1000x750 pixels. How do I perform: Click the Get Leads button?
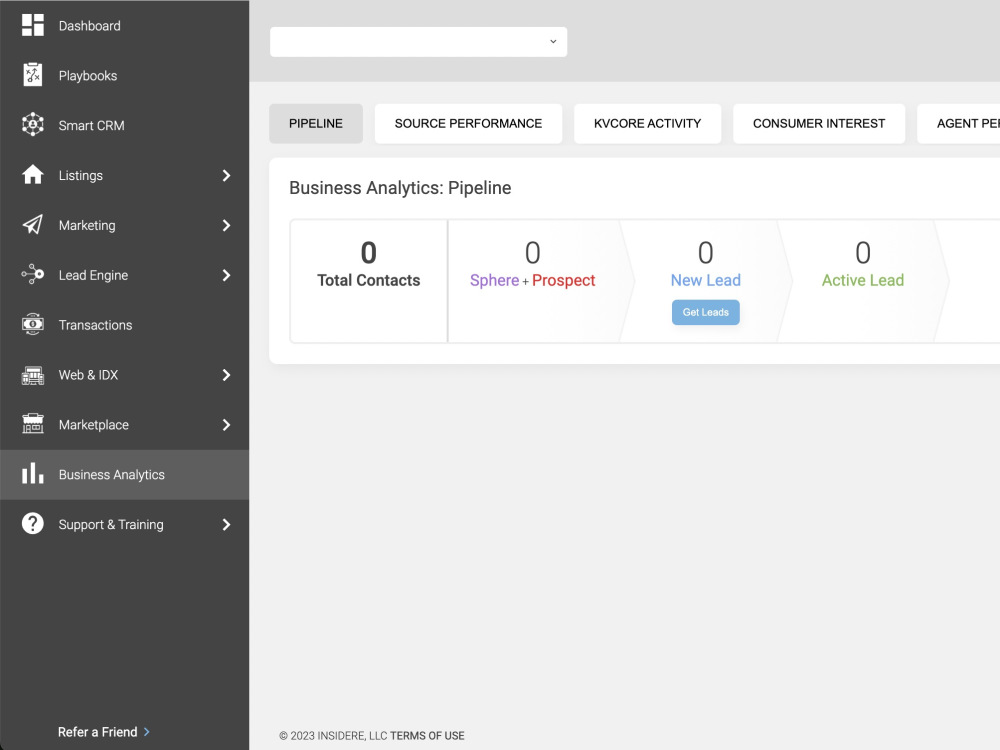(x=705, y=312)
